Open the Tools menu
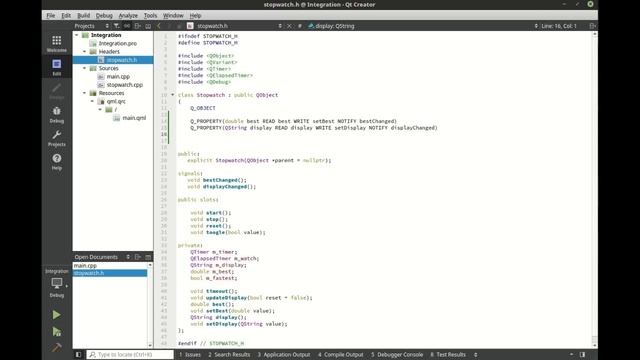 150,16
